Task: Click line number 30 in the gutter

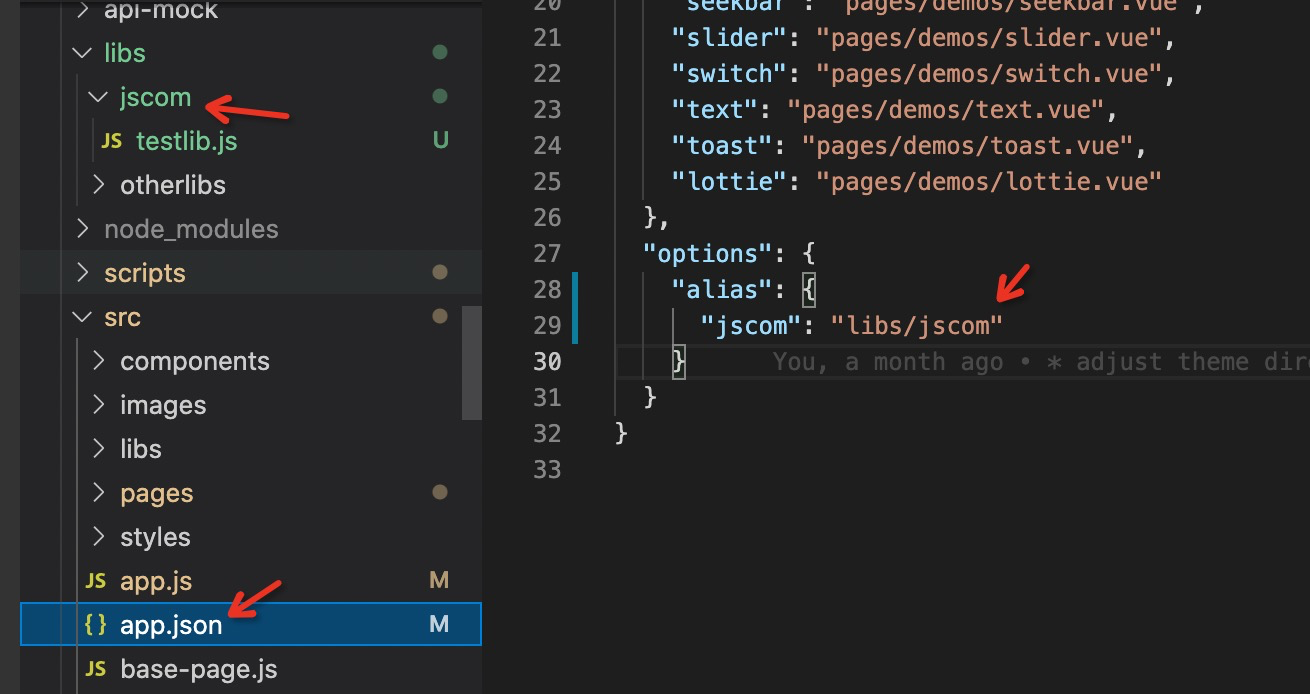Action: (547, 361)
